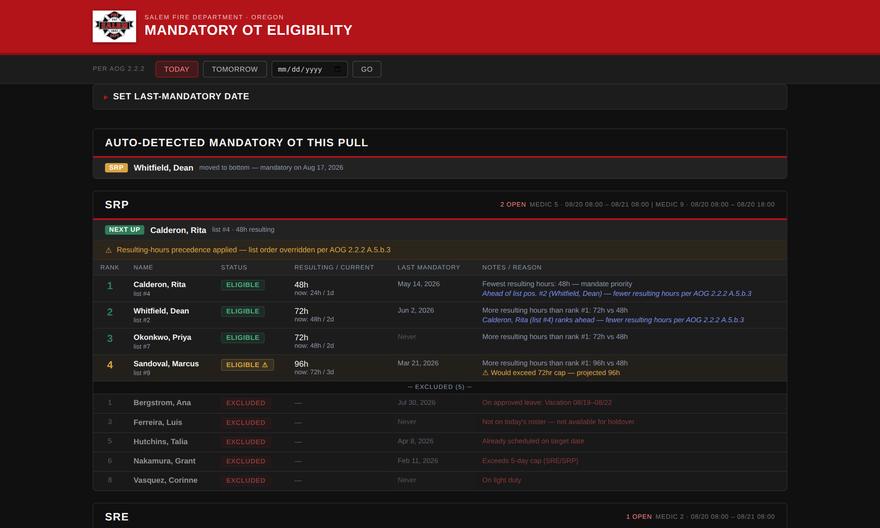
Task: Click the Mar 21, 2026 last mandatory date
Action: (x=418, y=363)
